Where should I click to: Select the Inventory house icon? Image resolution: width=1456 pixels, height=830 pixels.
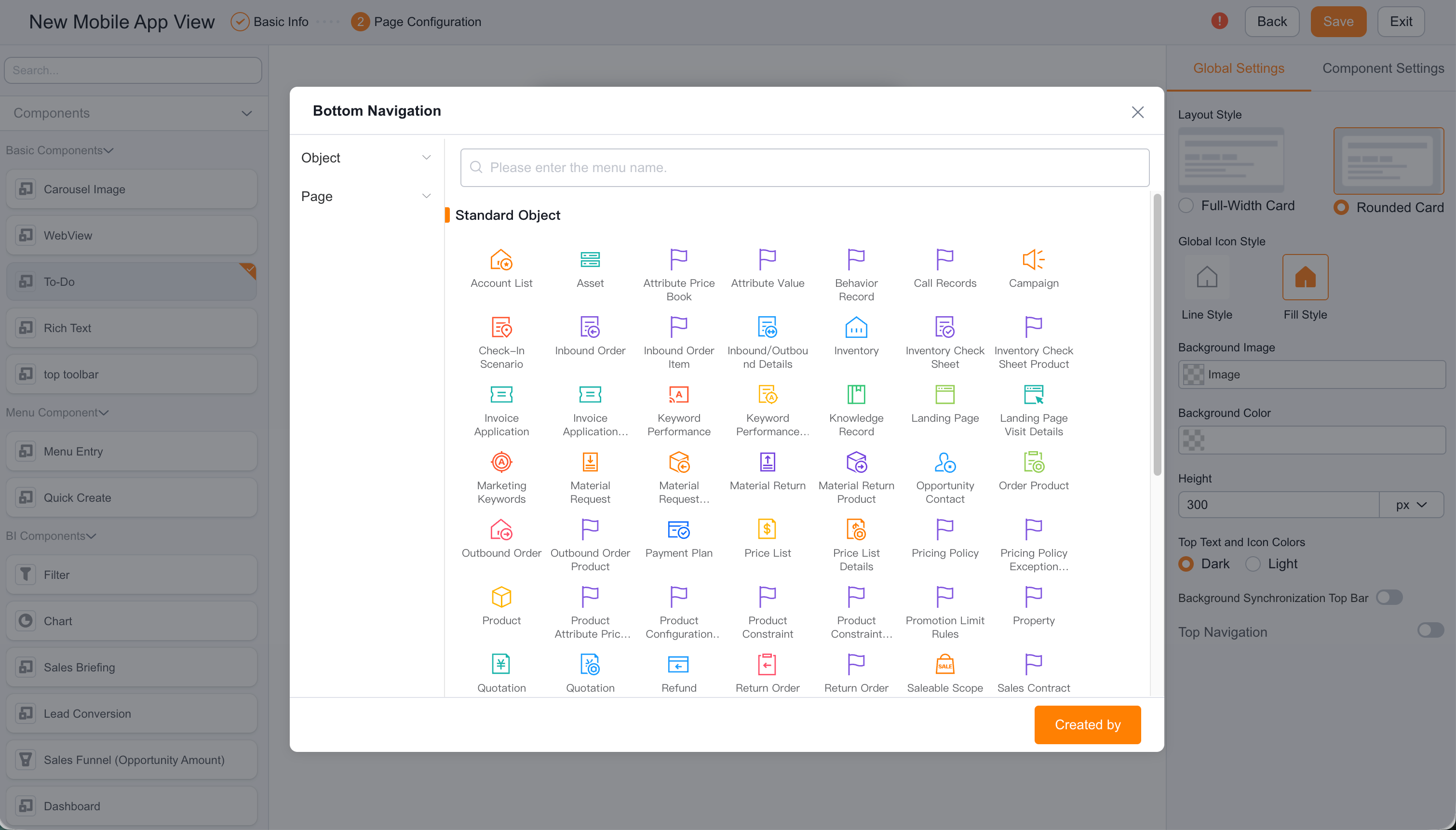(856, 327)
